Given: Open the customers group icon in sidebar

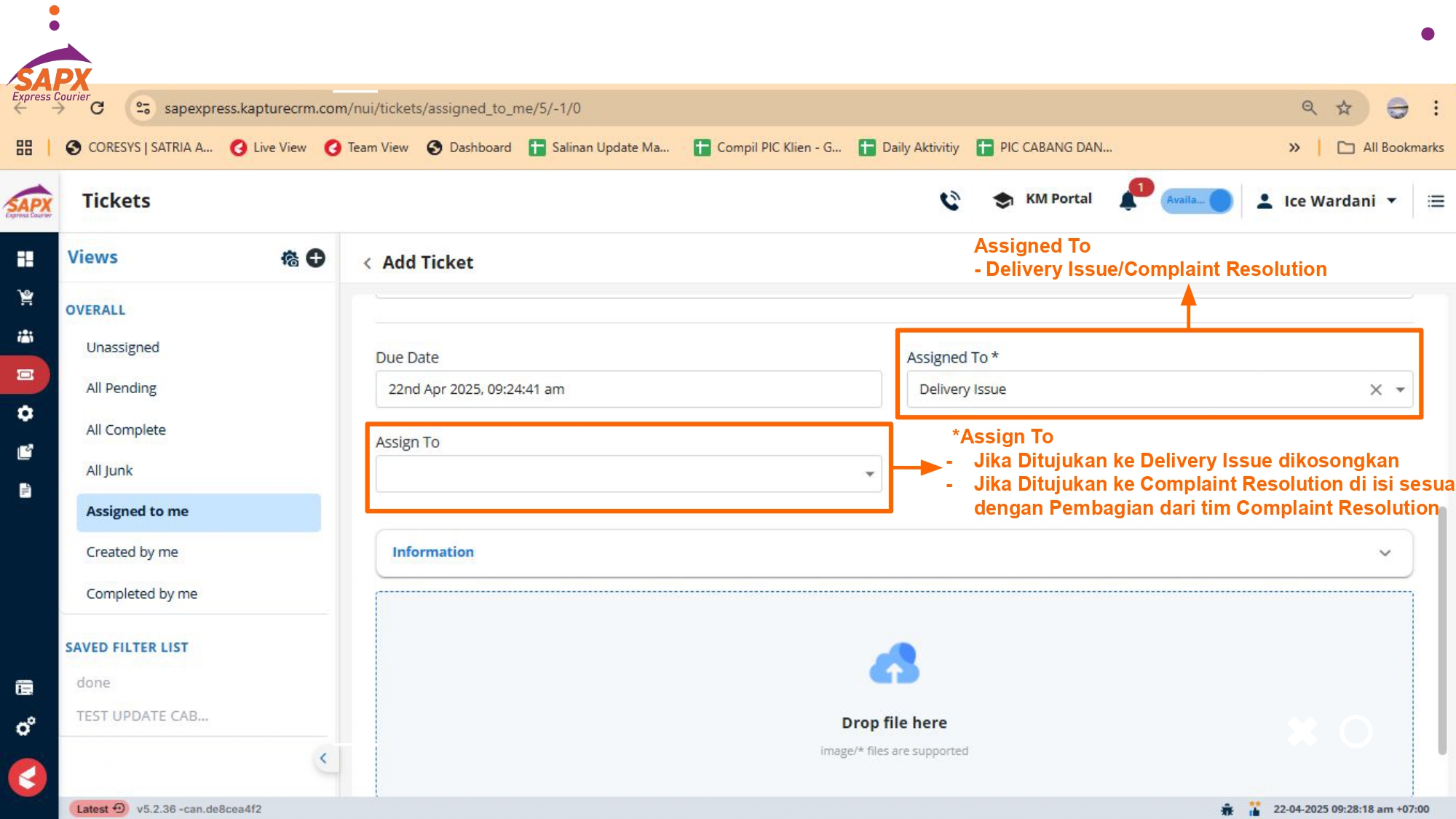Looking at the screenshot, I should (x=25, y=336).
